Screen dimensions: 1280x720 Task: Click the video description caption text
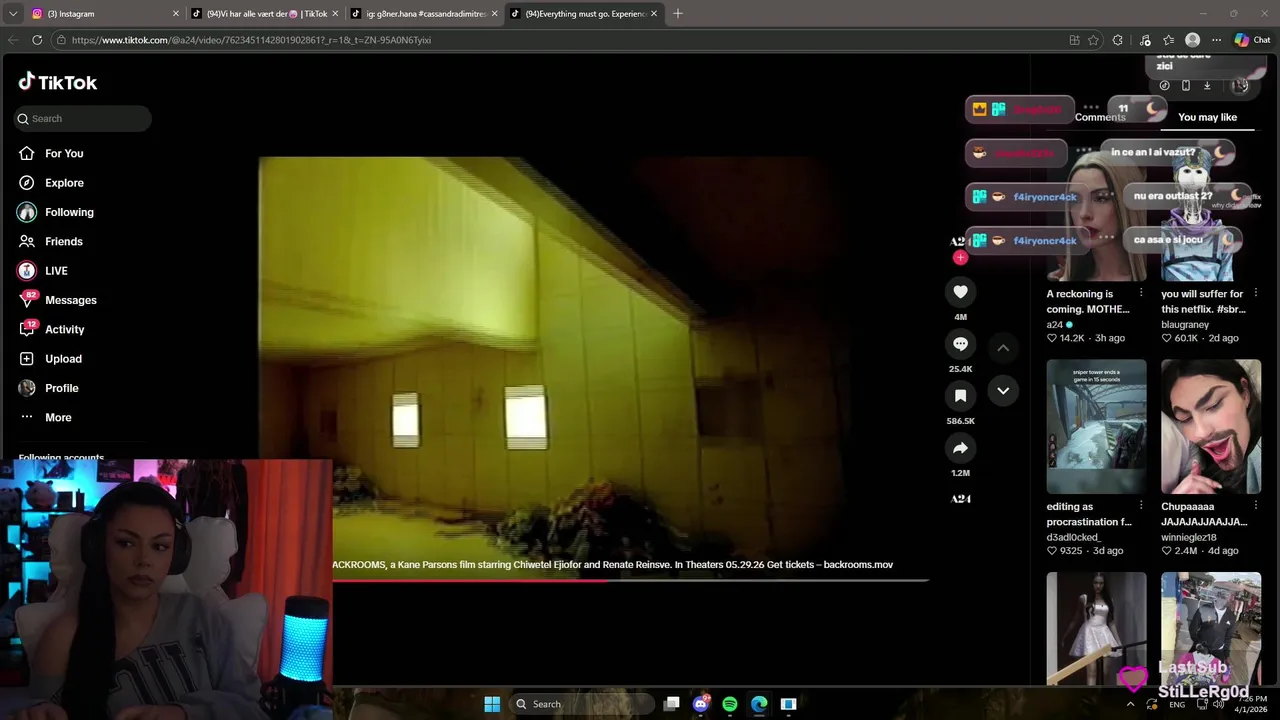point(613,565)
